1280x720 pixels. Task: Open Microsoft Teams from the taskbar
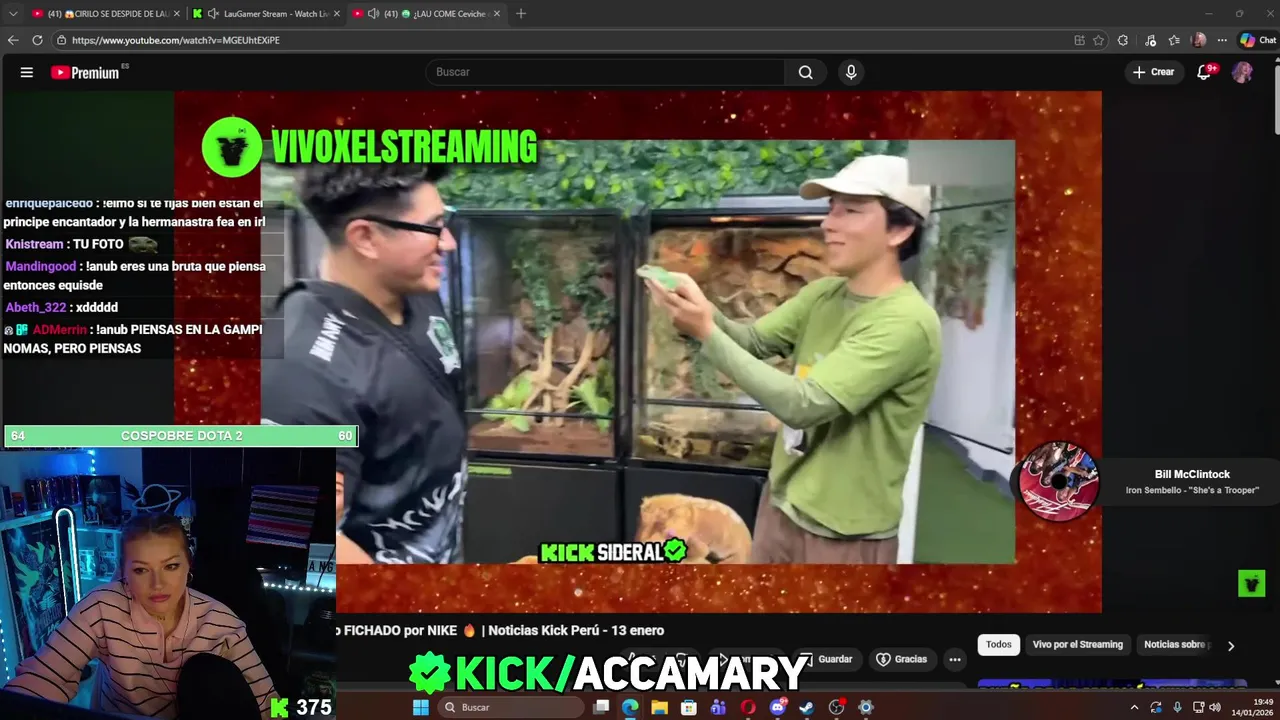718,707
